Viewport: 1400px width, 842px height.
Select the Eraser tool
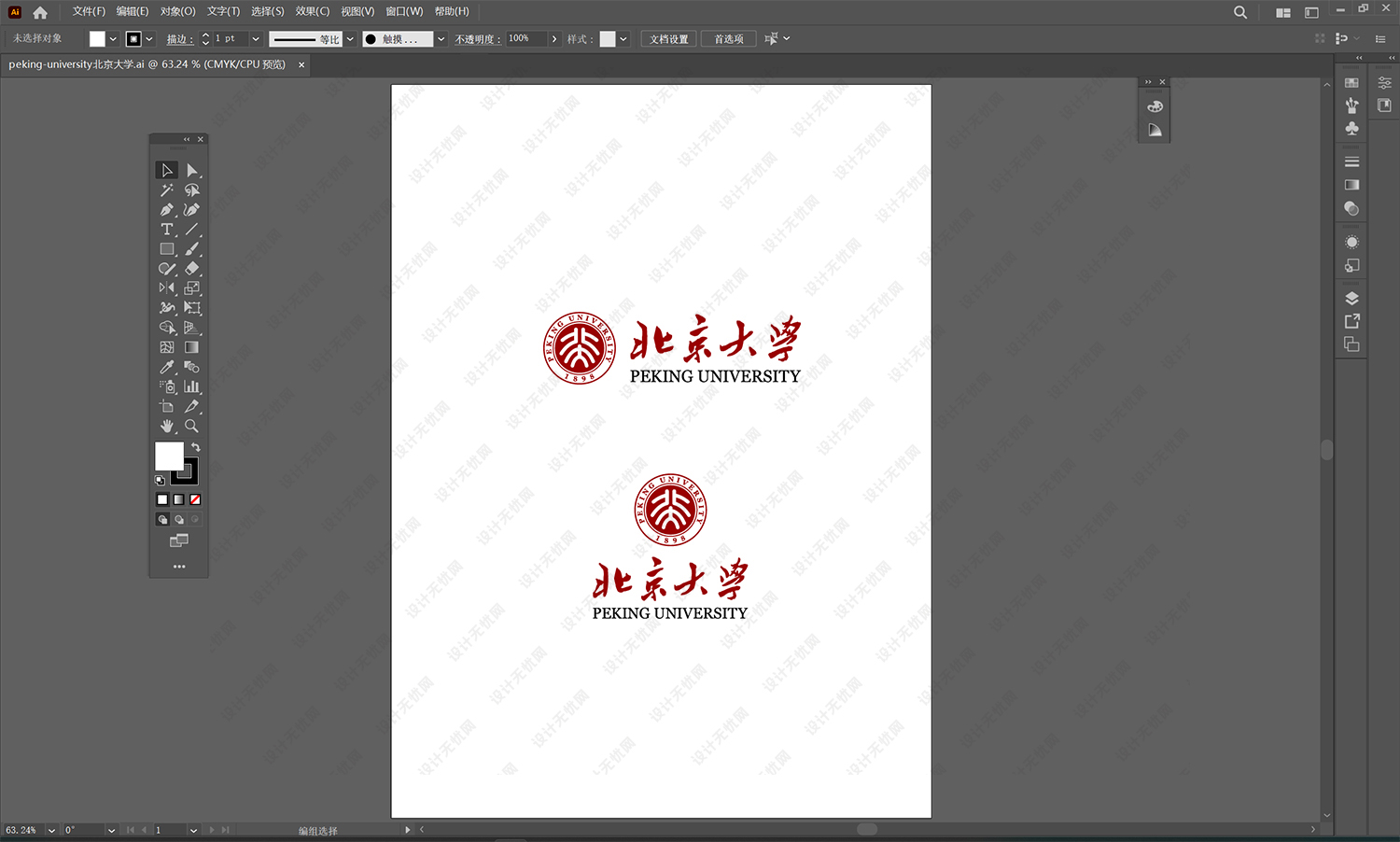point(191,268)
